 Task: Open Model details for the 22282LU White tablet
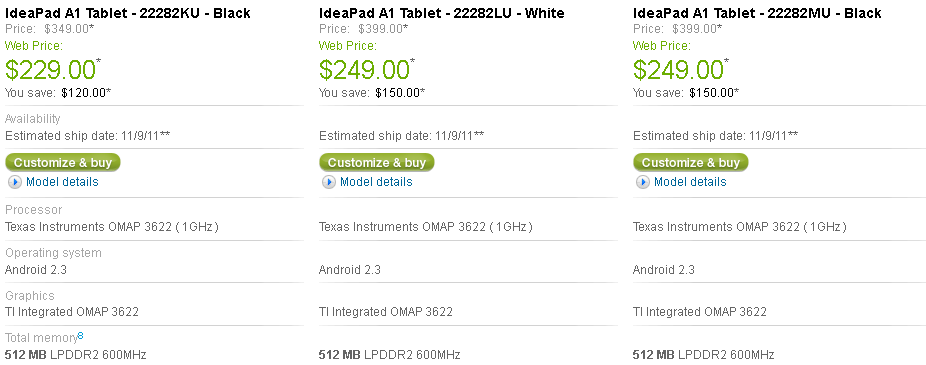click(x=376, y=182)
